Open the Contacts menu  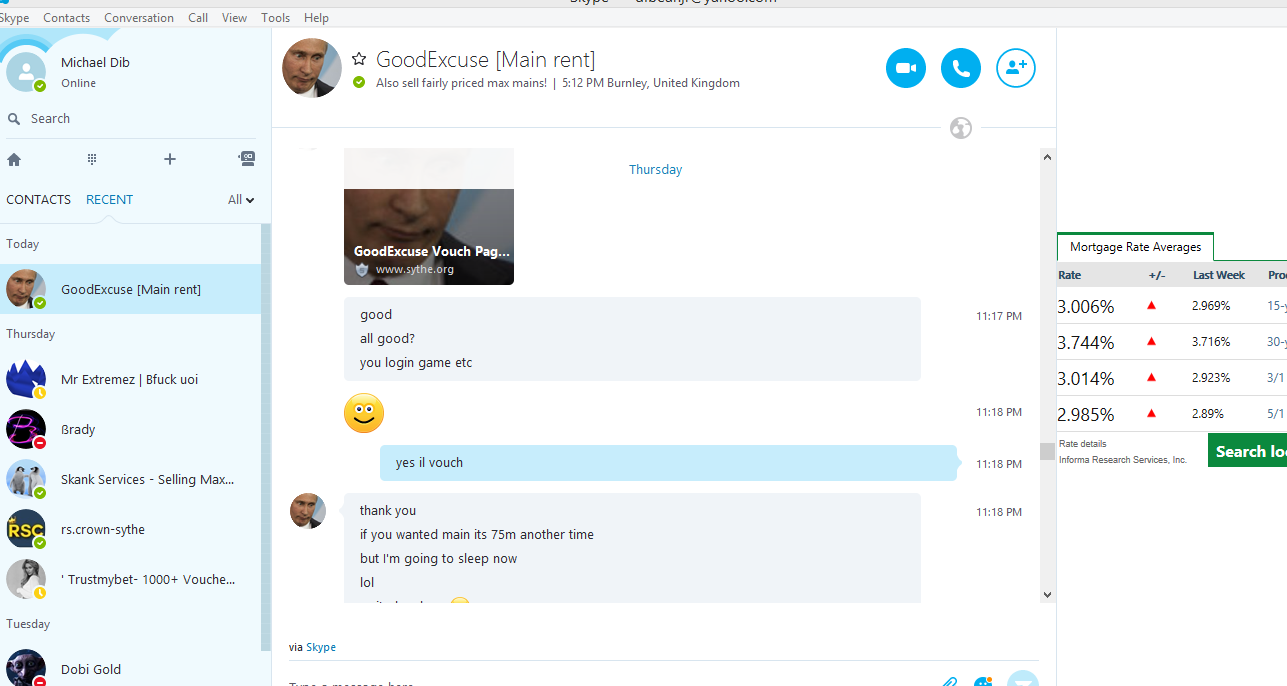point(66,18)
